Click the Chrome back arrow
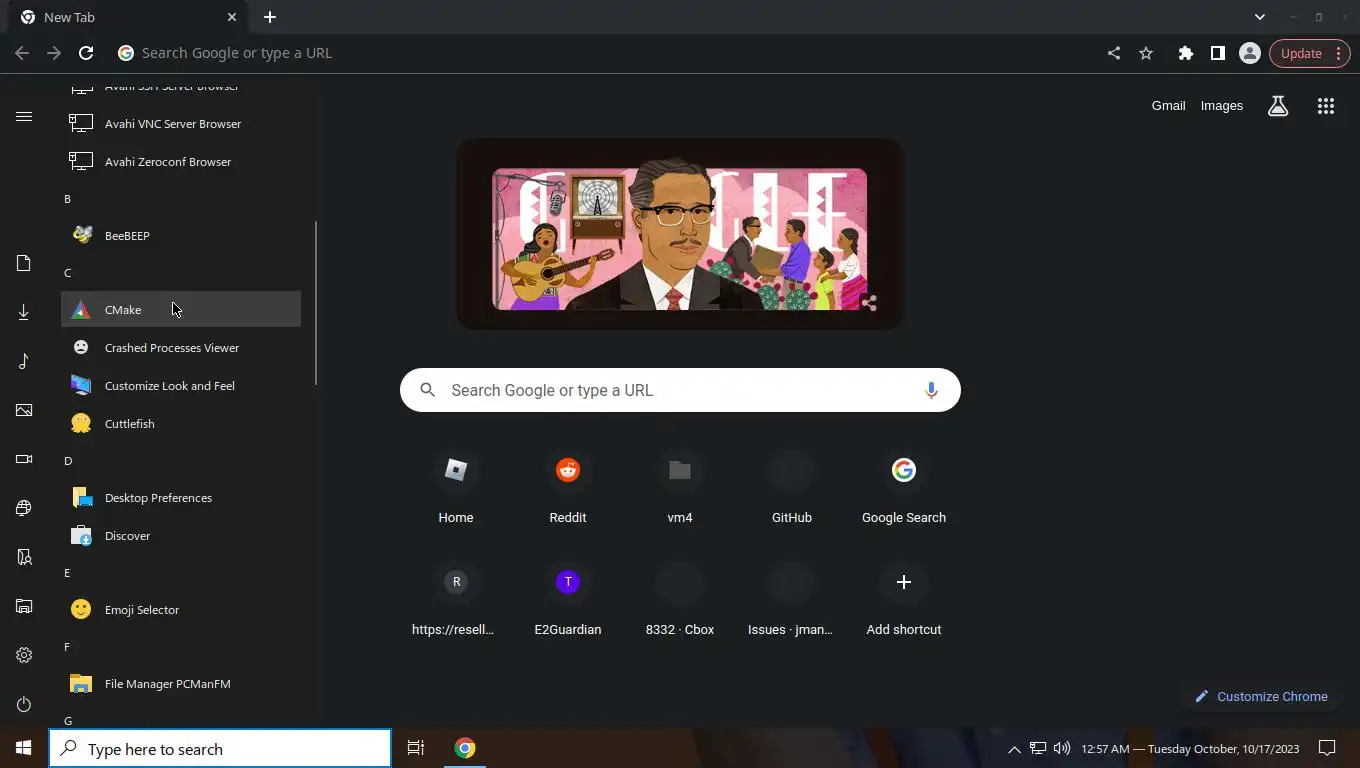 [x=22, y=53]
